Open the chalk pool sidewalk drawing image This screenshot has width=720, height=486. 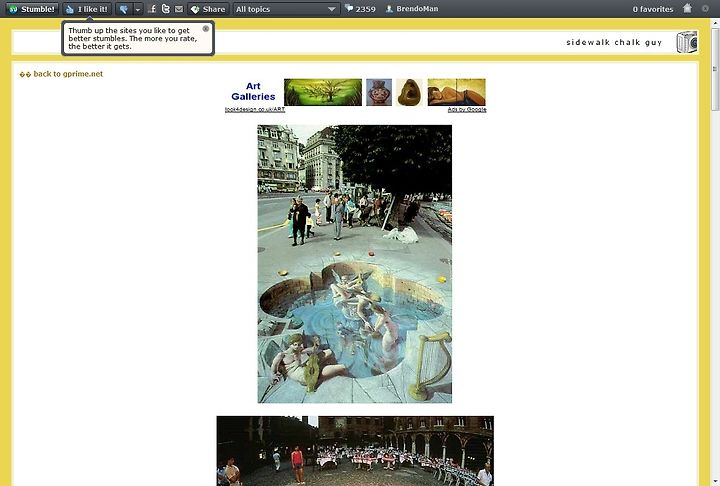click(x=354, y=264)
